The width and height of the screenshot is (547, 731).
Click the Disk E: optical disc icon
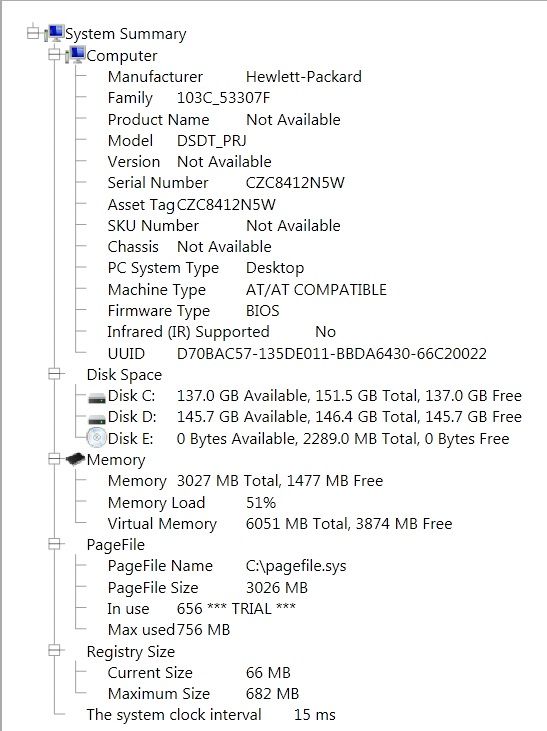click(97, 438)
